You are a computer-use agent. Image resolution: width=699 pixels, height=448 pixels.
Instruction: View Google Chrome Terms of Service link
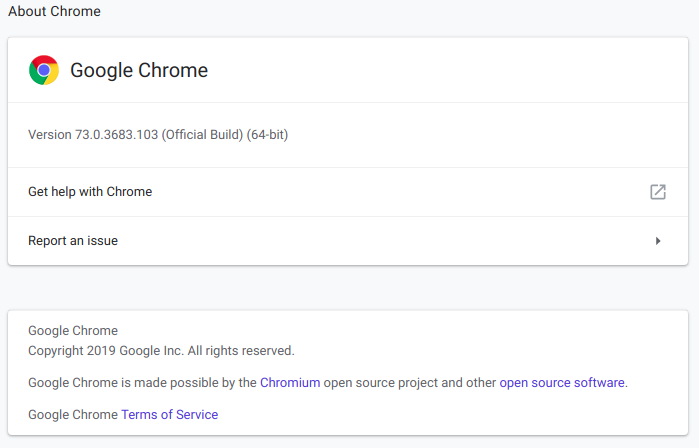(169, 415)
